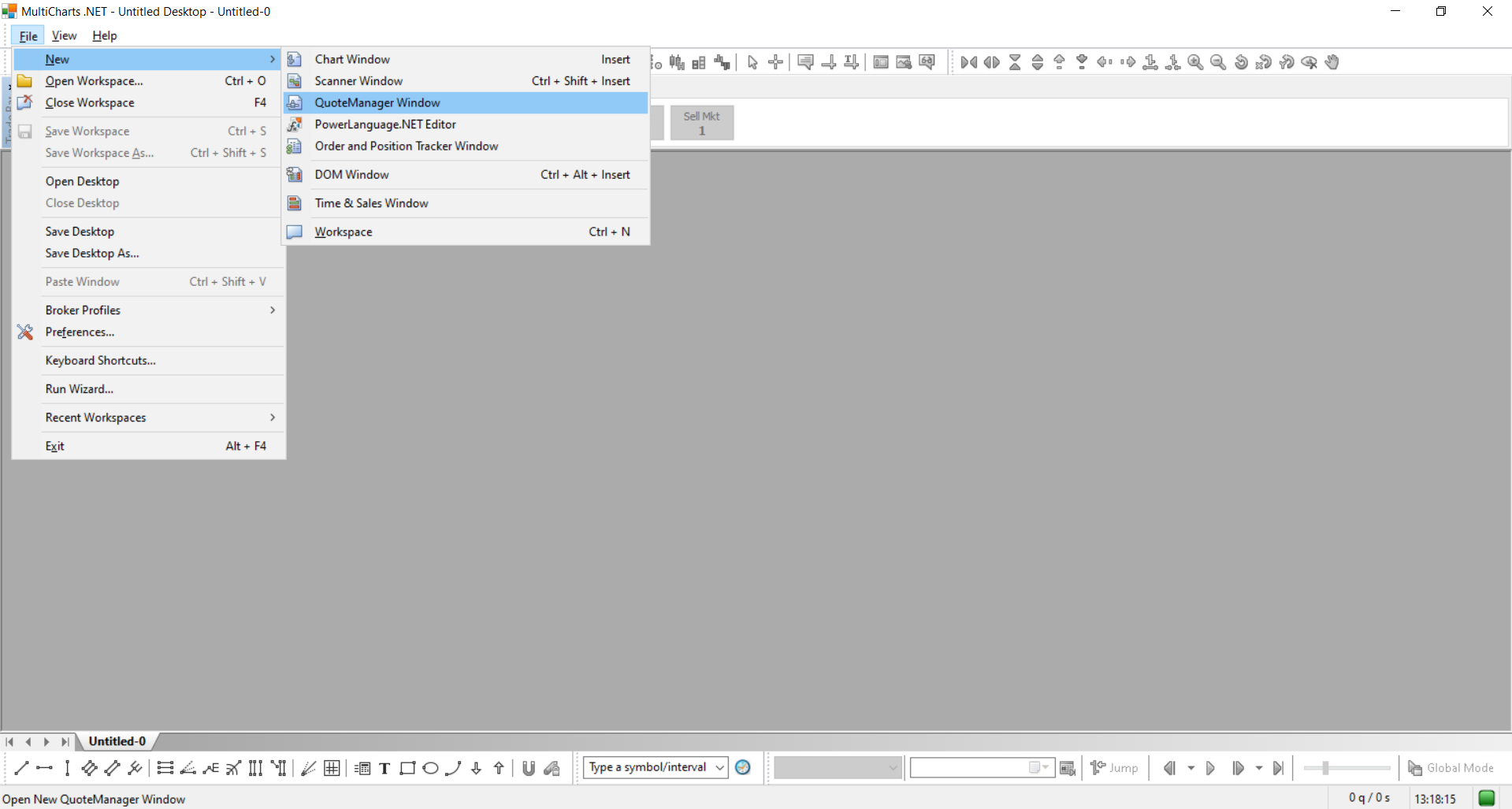The height and width of the screenshot is (809, 1512).
Task: Click Exit in File menu
Action: [x=148, y=446]
